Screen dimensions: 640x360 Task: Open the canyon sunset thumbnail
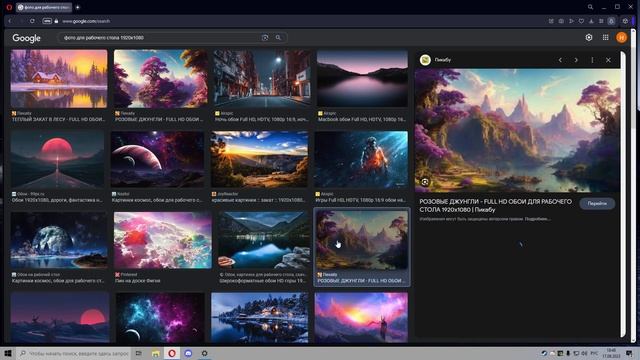(260, 160)
